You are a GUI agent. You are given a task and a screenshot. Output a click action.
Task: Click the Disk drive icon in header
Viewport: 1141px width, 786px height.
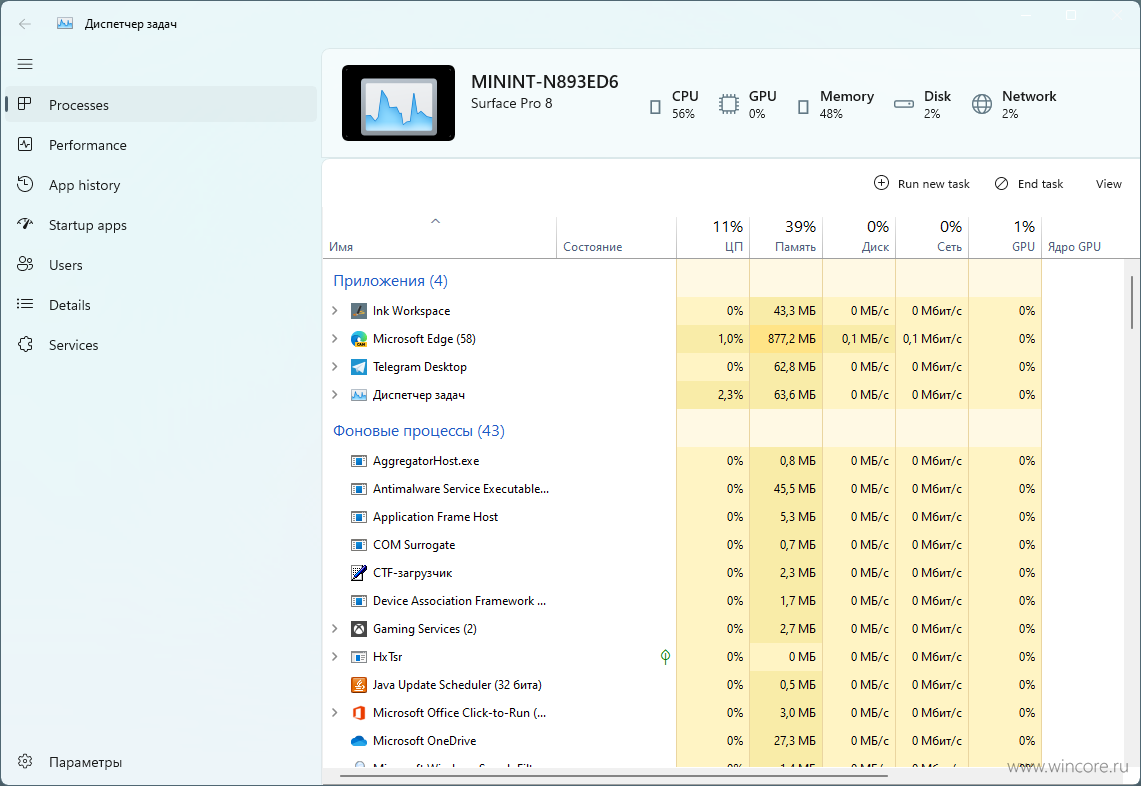click(x=904, y=104)
